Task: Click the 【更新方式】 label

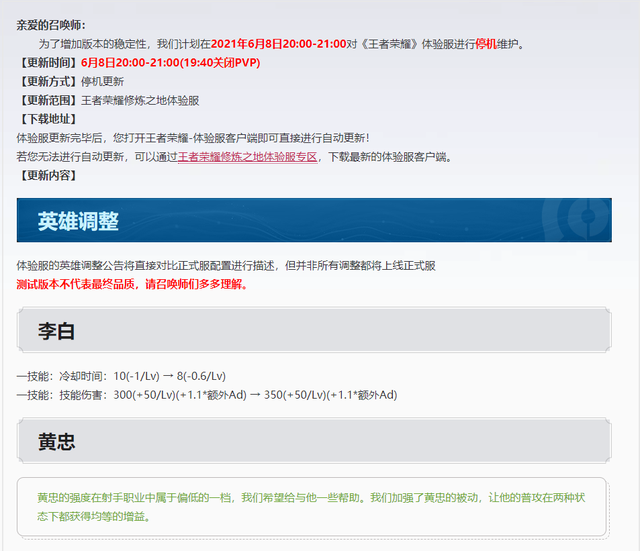Action: tap(48, 81)
